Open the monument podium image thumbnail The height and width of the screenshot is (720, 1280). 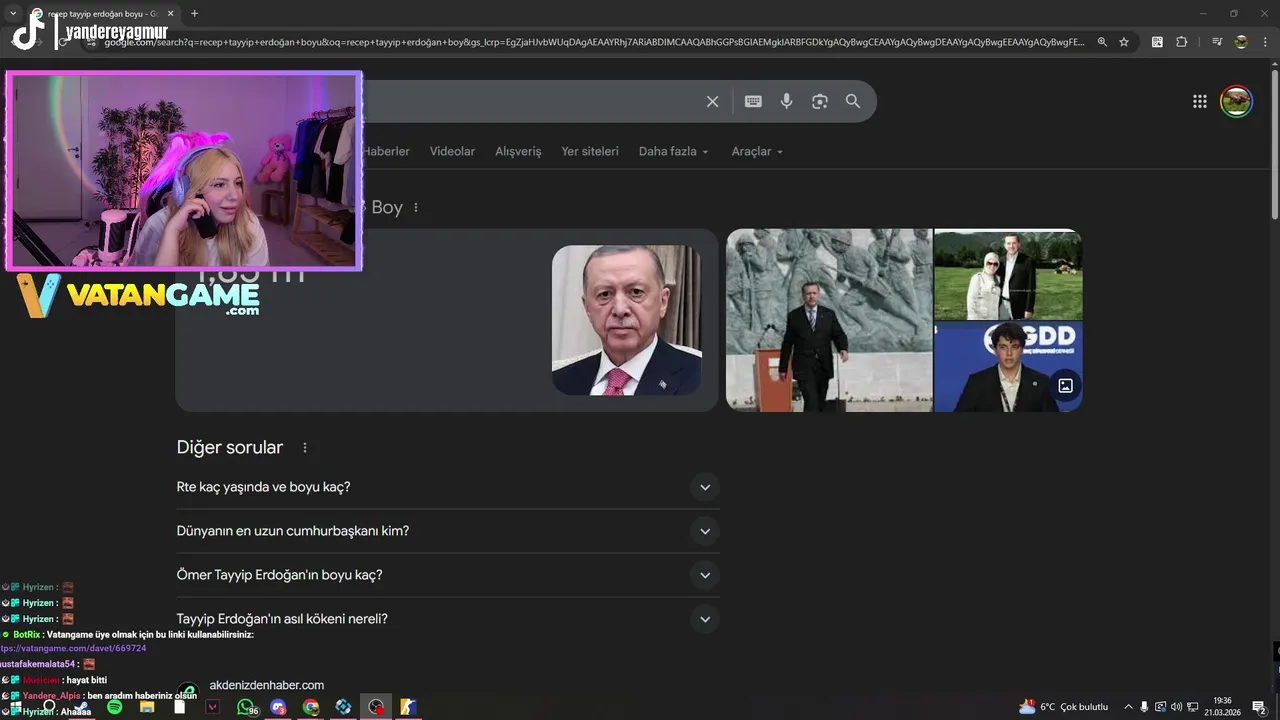tap(829, 320)
